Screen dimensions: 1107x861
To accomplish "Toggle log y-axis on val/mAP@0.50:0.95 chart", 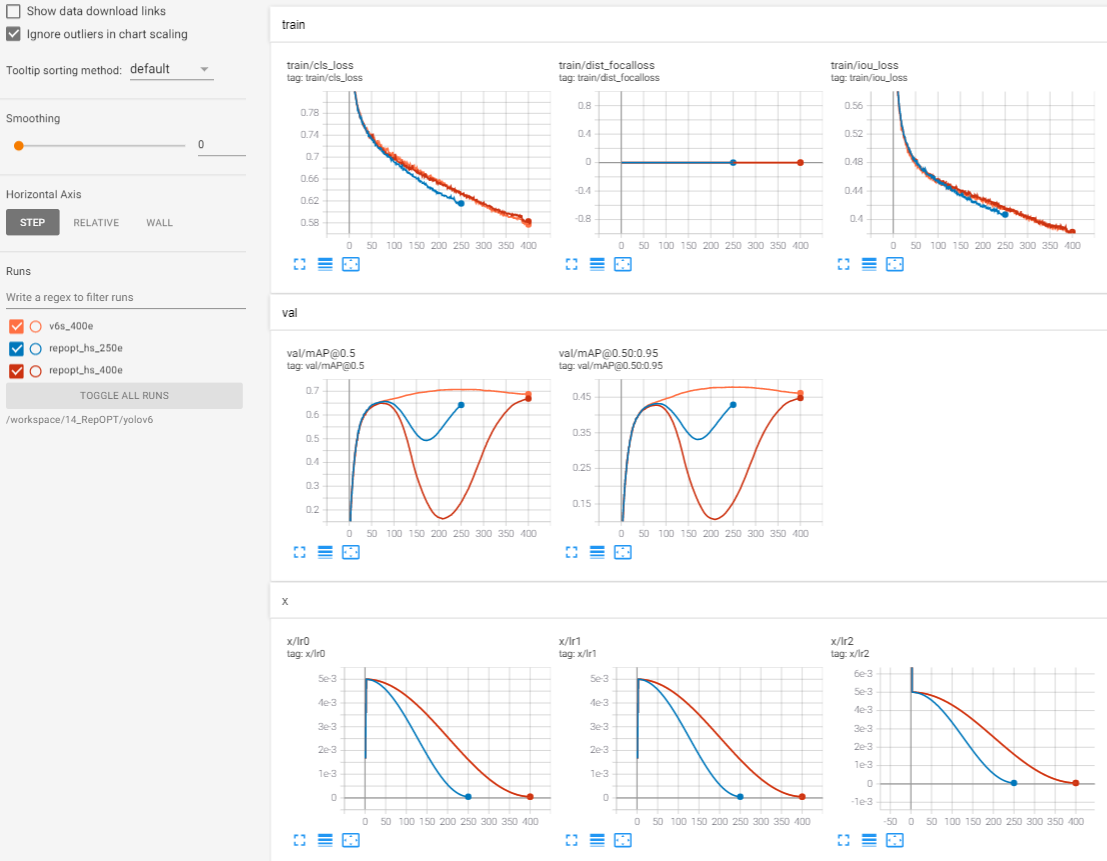I will click(x=596, y=552).
